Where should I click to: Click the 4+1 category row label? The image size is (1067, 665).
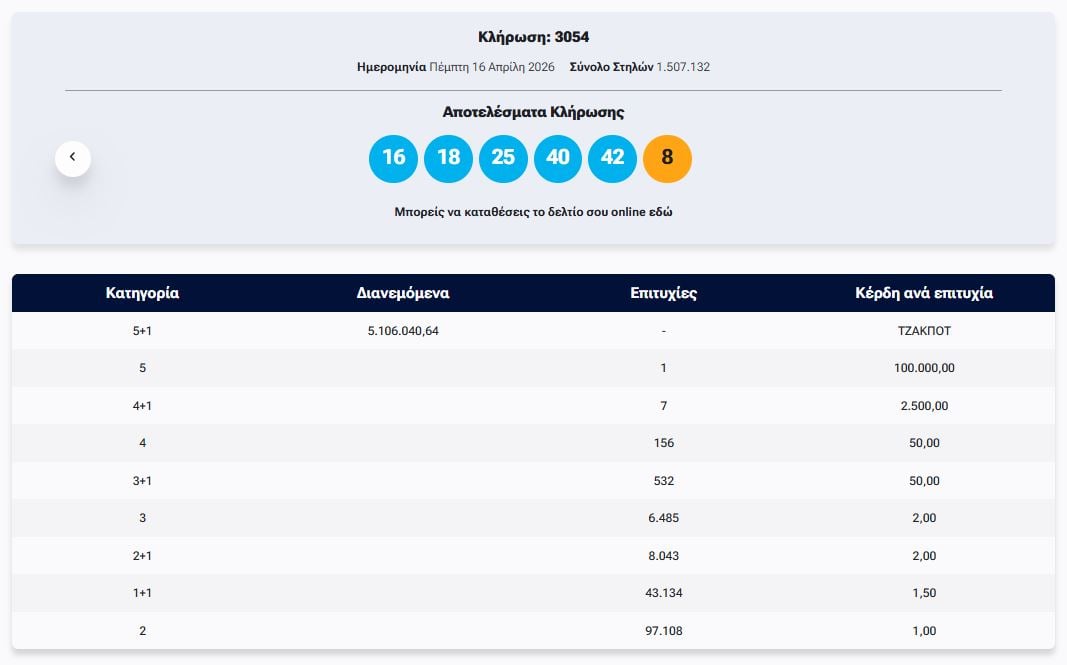(x=142, y=405)
